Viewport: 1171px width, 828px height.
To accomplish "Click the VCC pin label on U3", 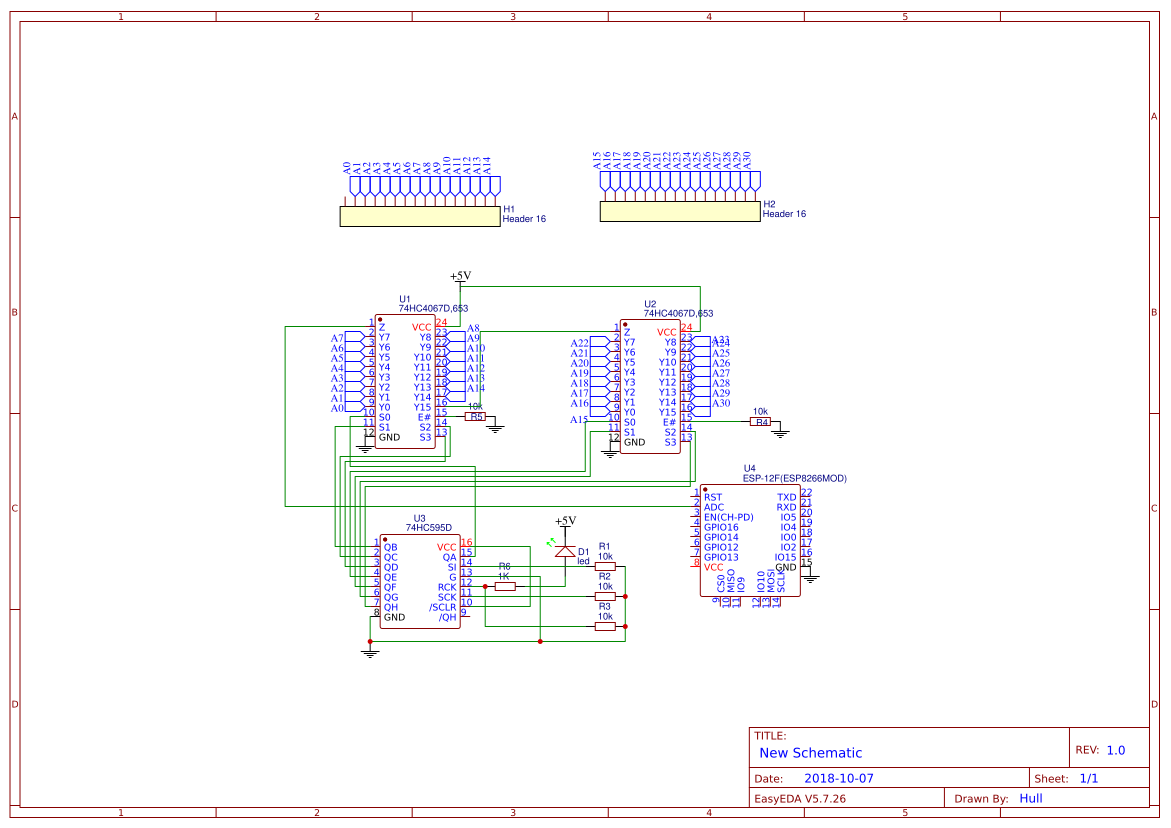I will (447, 547).
